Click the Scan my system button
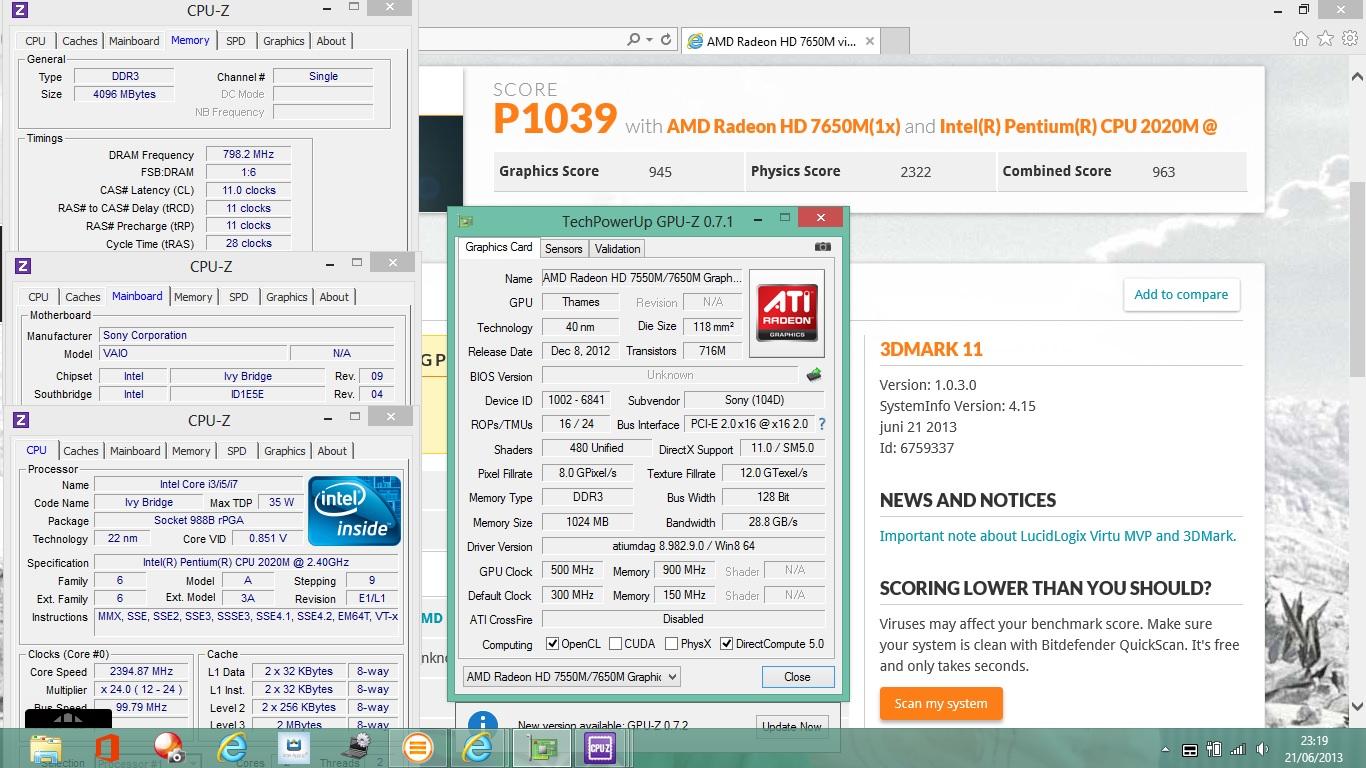Screen dimensions: 1366x768 tap(941, 704)
